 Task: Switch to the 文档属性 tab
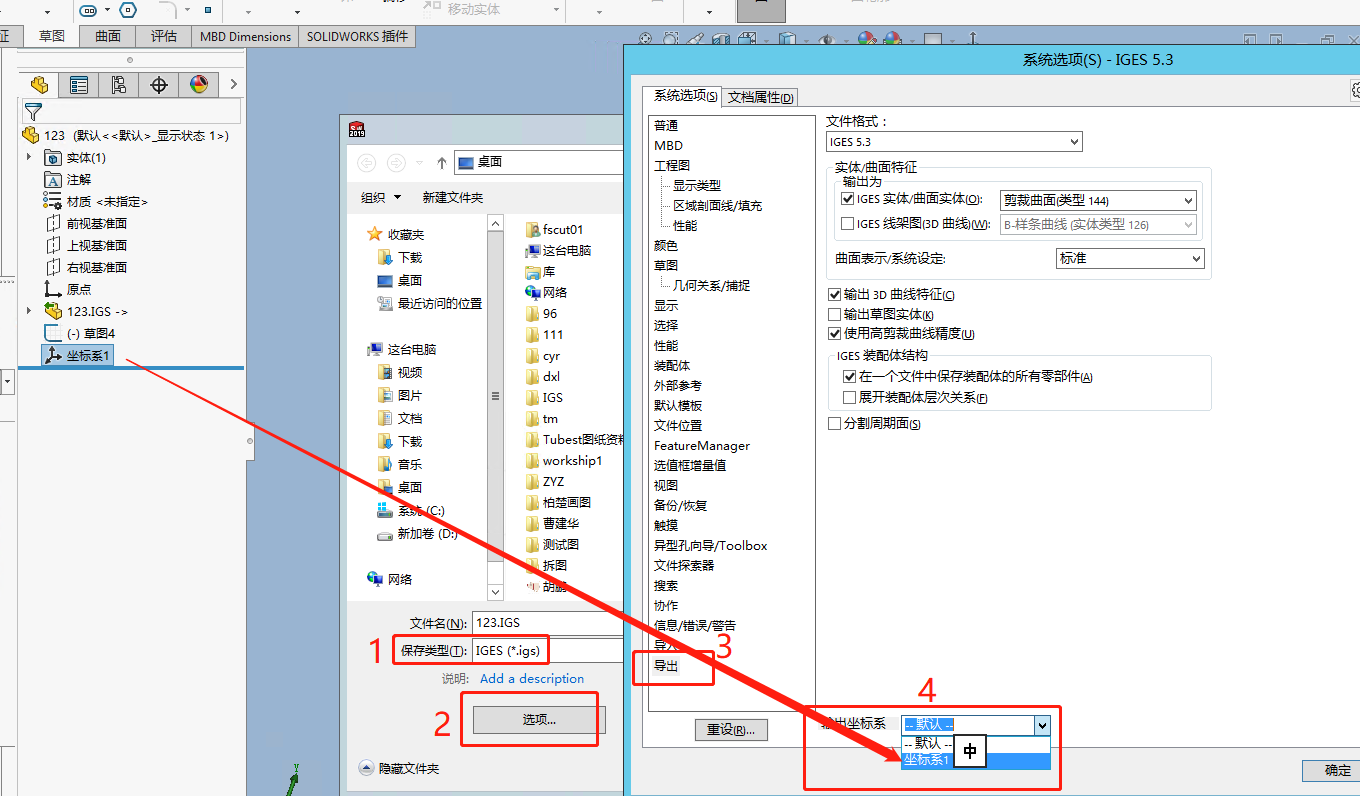(x=760, y=97)
